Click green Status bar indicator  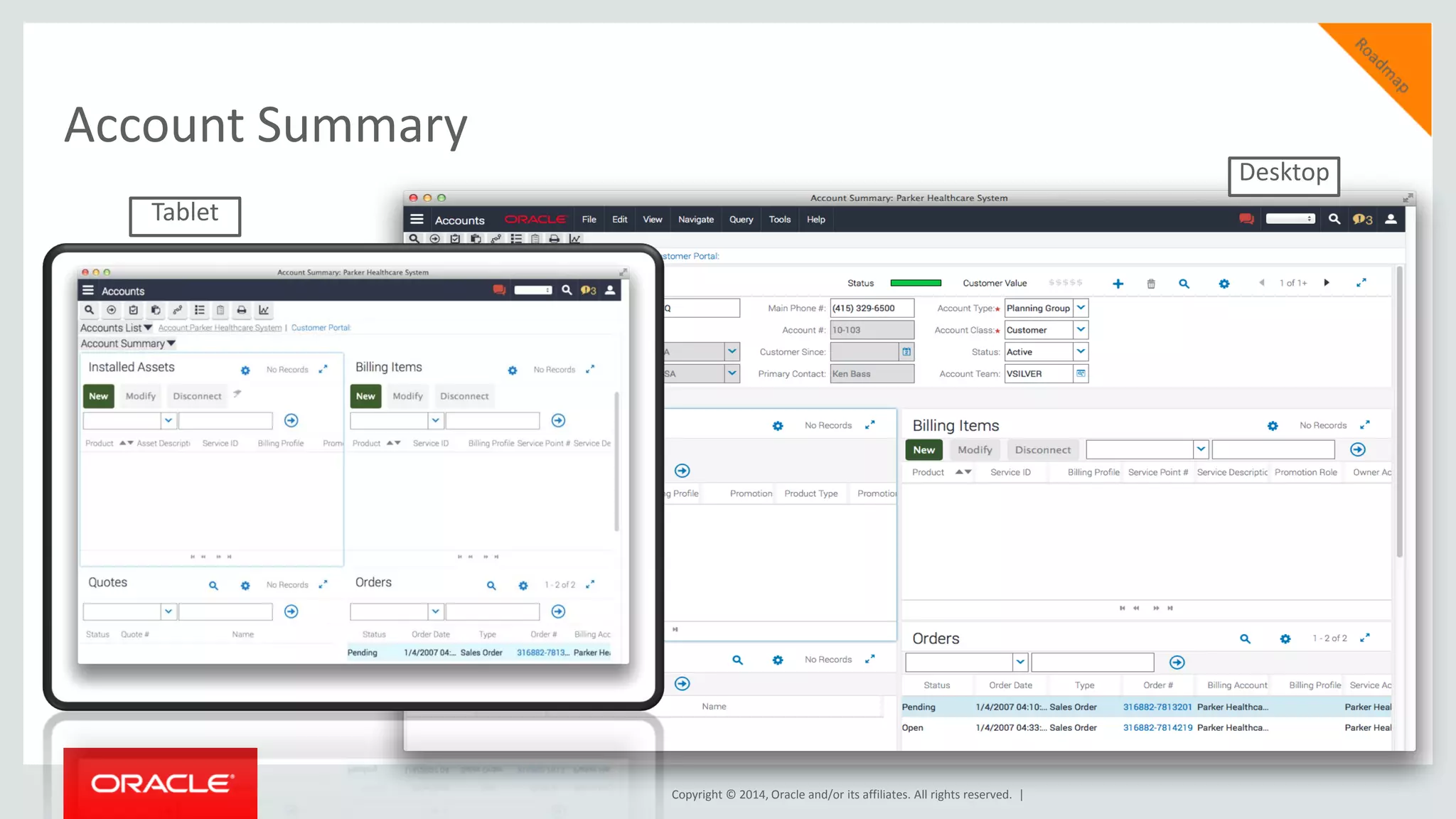(916, 283)
